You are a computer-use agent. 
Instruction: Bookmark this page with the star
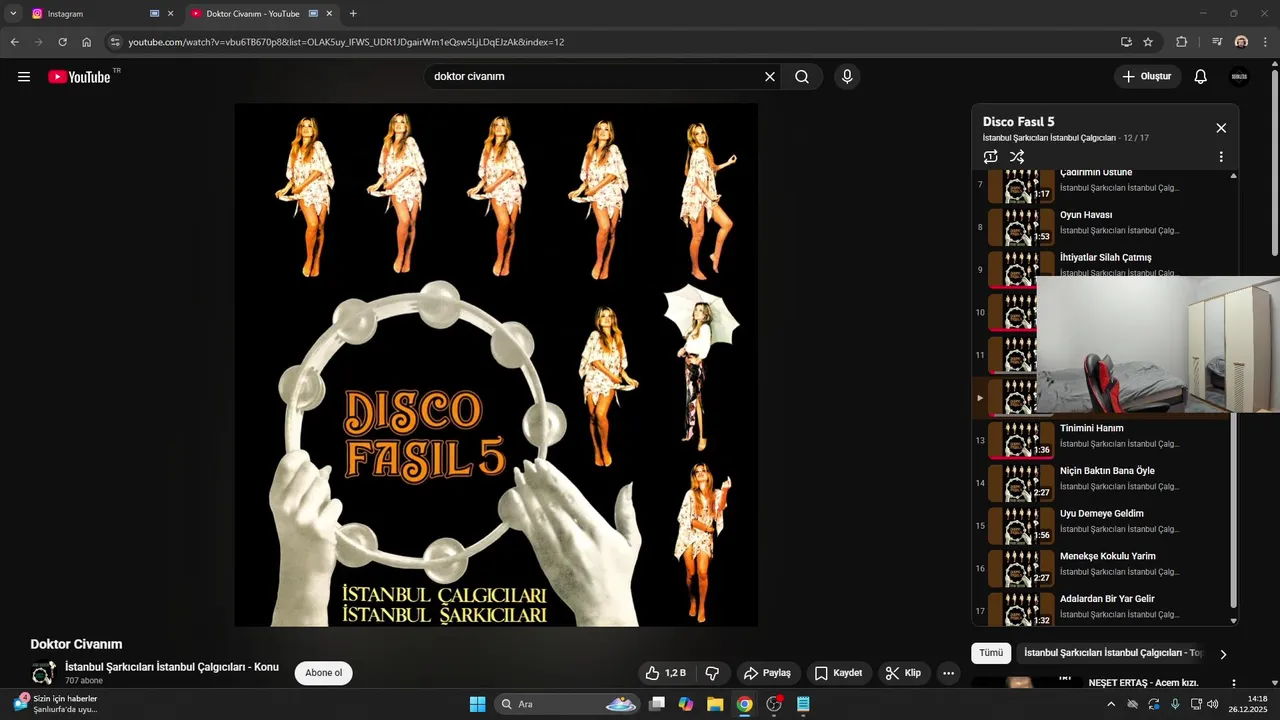[x=1148, y=42]
